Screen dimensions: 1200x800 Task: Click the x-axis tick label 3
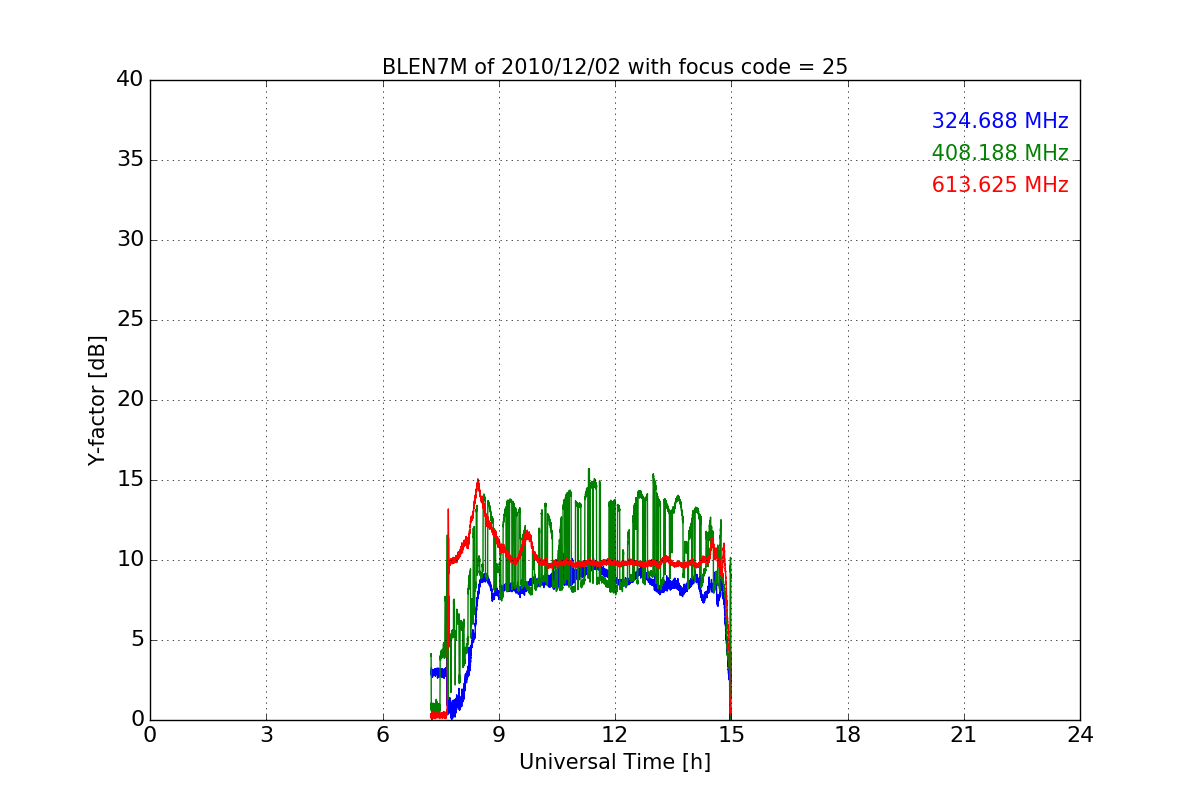click(x=266, y=735)
